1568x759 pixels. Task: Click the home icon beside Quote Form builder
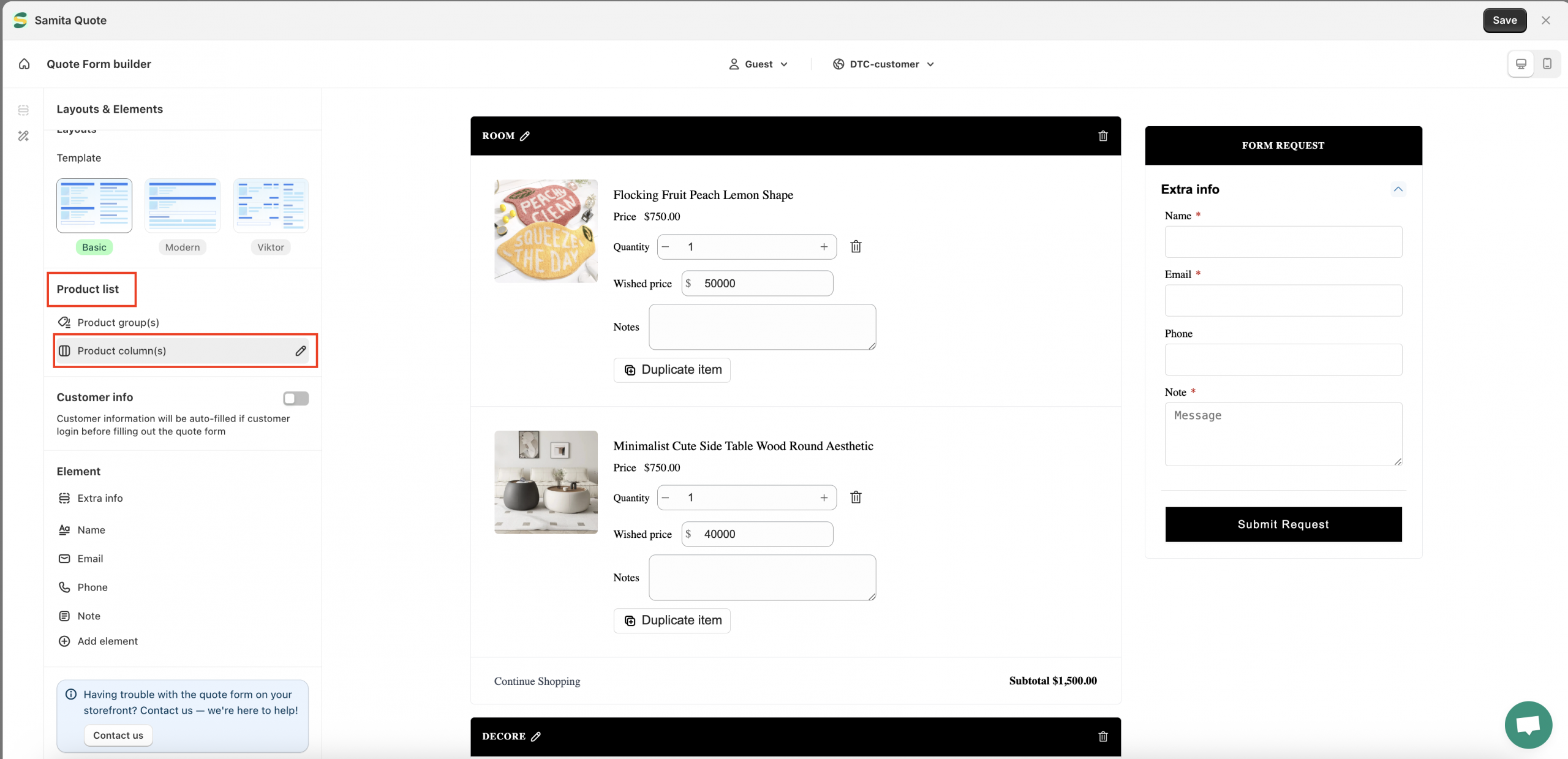[24, 64]
